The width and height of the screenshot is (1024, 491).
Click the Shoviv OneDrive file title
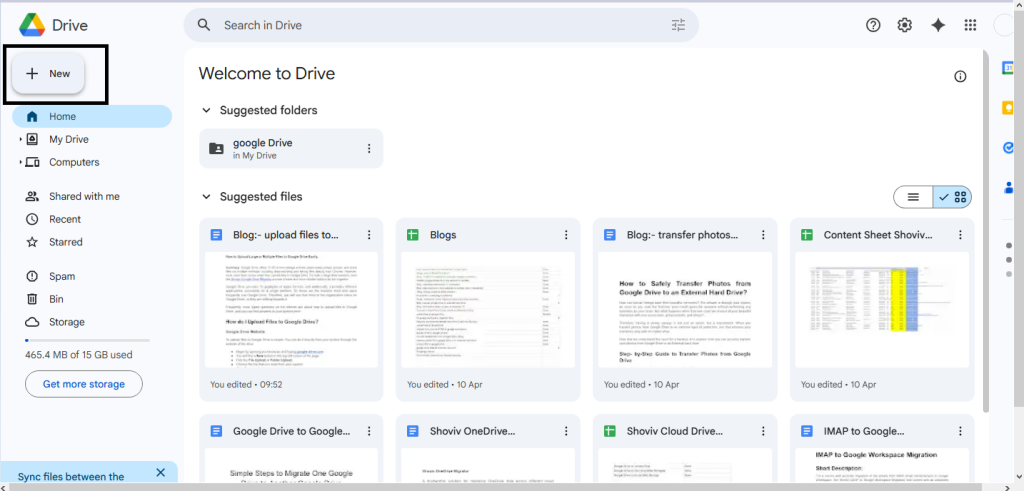[x=472, y=432]
